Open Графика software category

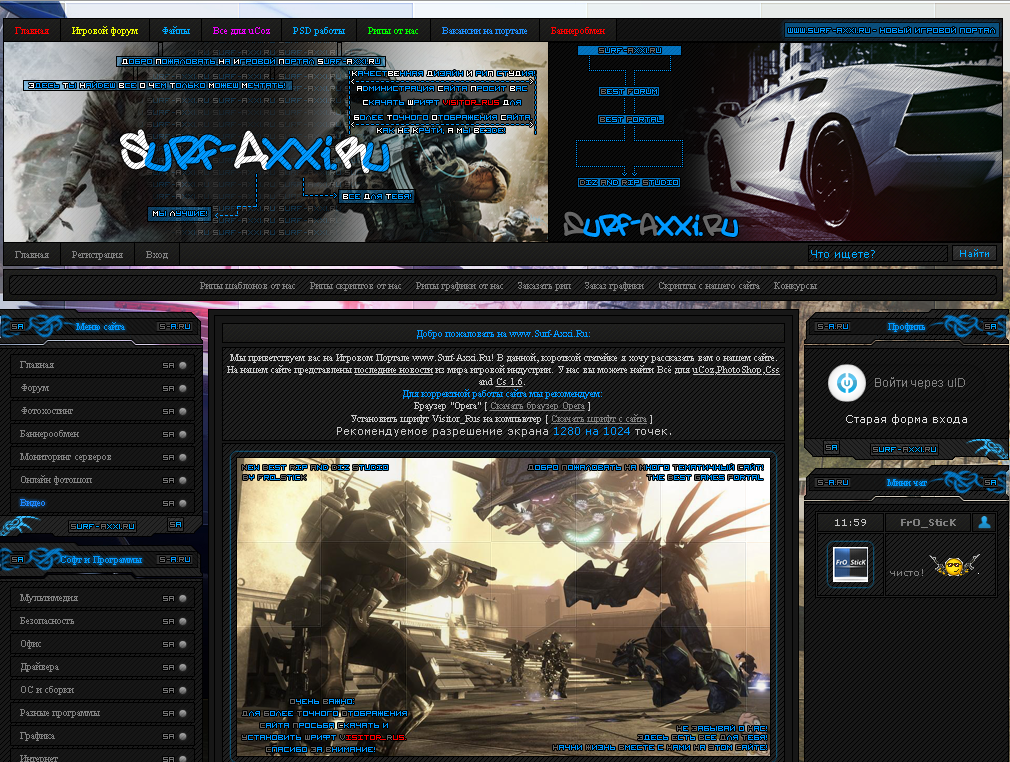103,736
